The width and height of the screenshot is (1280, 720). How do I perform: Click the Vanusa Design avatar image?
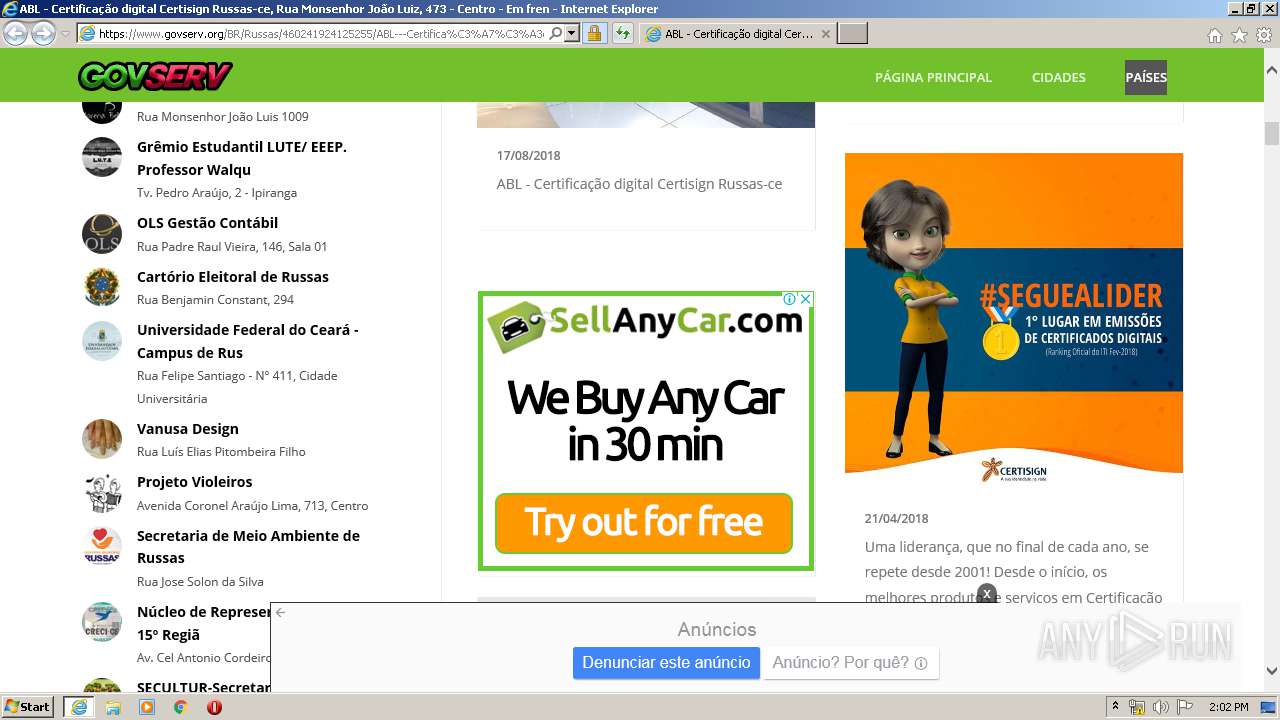pyautogui.click(x=102, y=439)
